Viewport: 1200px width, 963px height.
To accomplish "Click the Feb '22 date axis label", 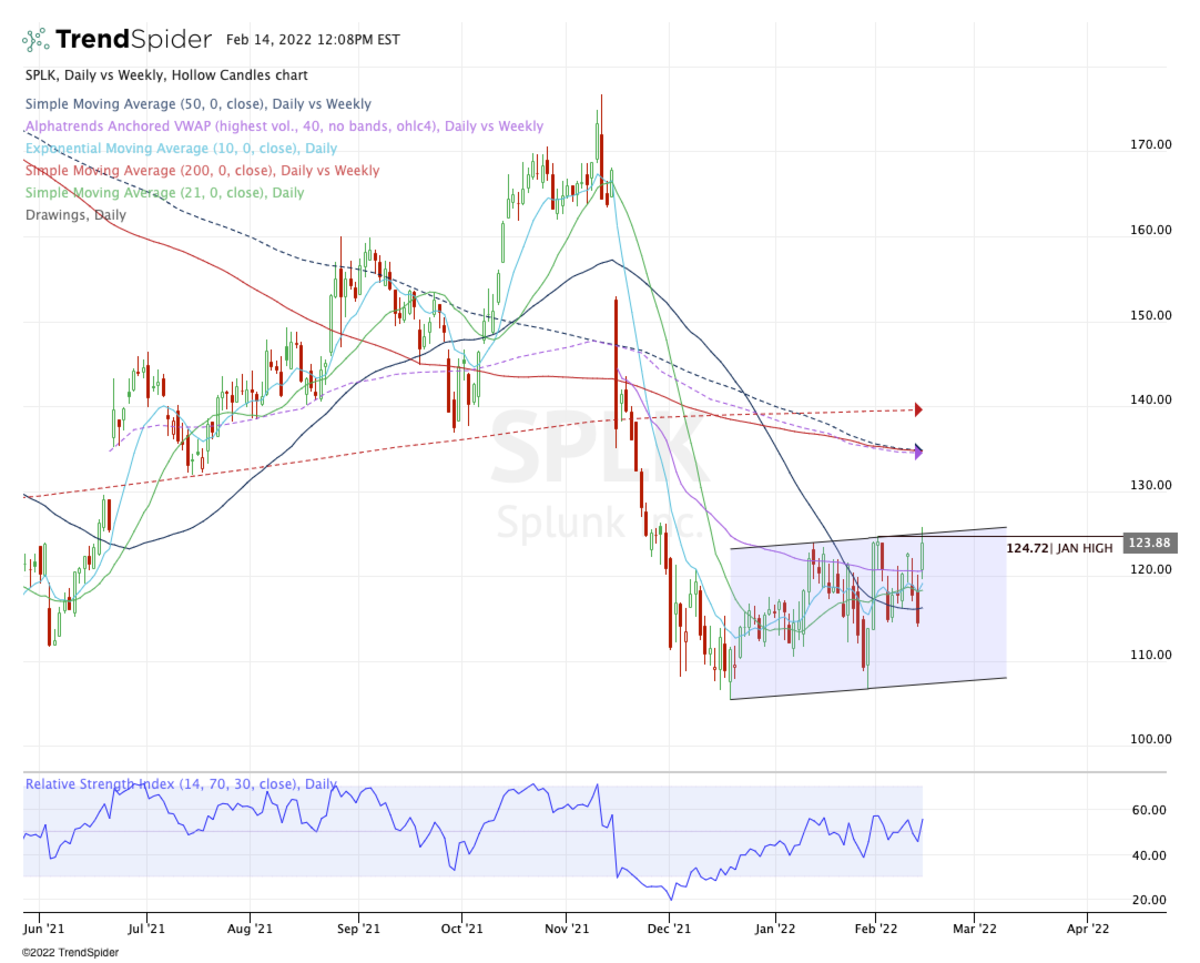I will pyautogui.click(x=877, y=928).
